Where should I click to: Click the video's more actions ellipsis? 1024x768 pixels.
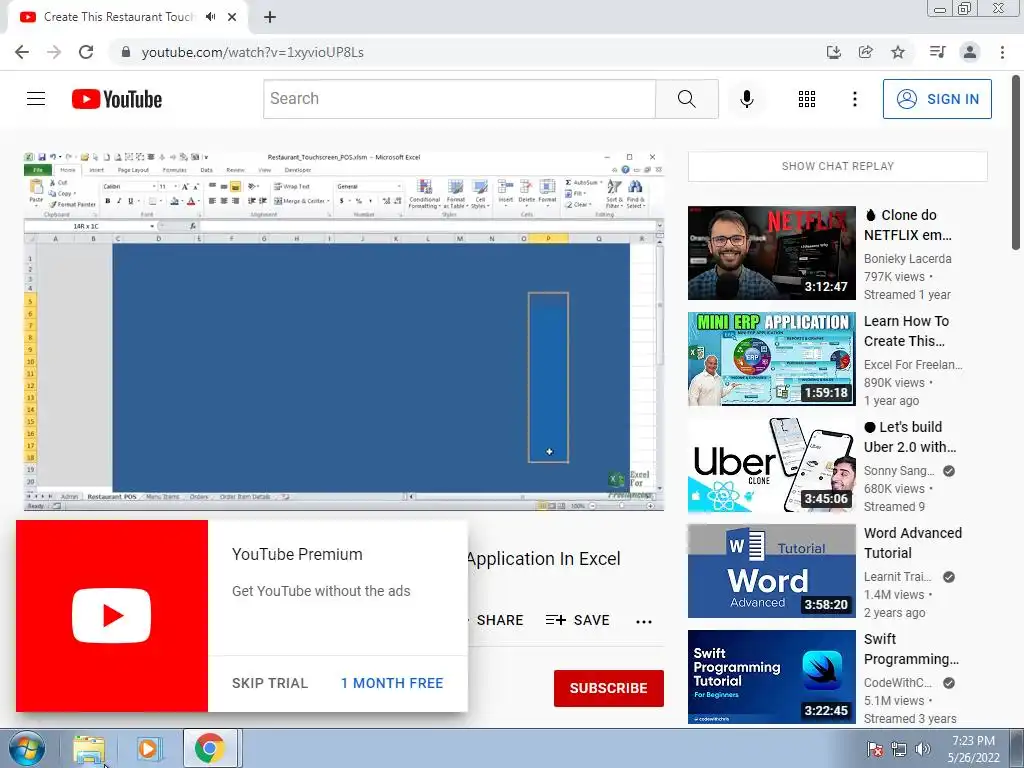[x=644, y=622]
